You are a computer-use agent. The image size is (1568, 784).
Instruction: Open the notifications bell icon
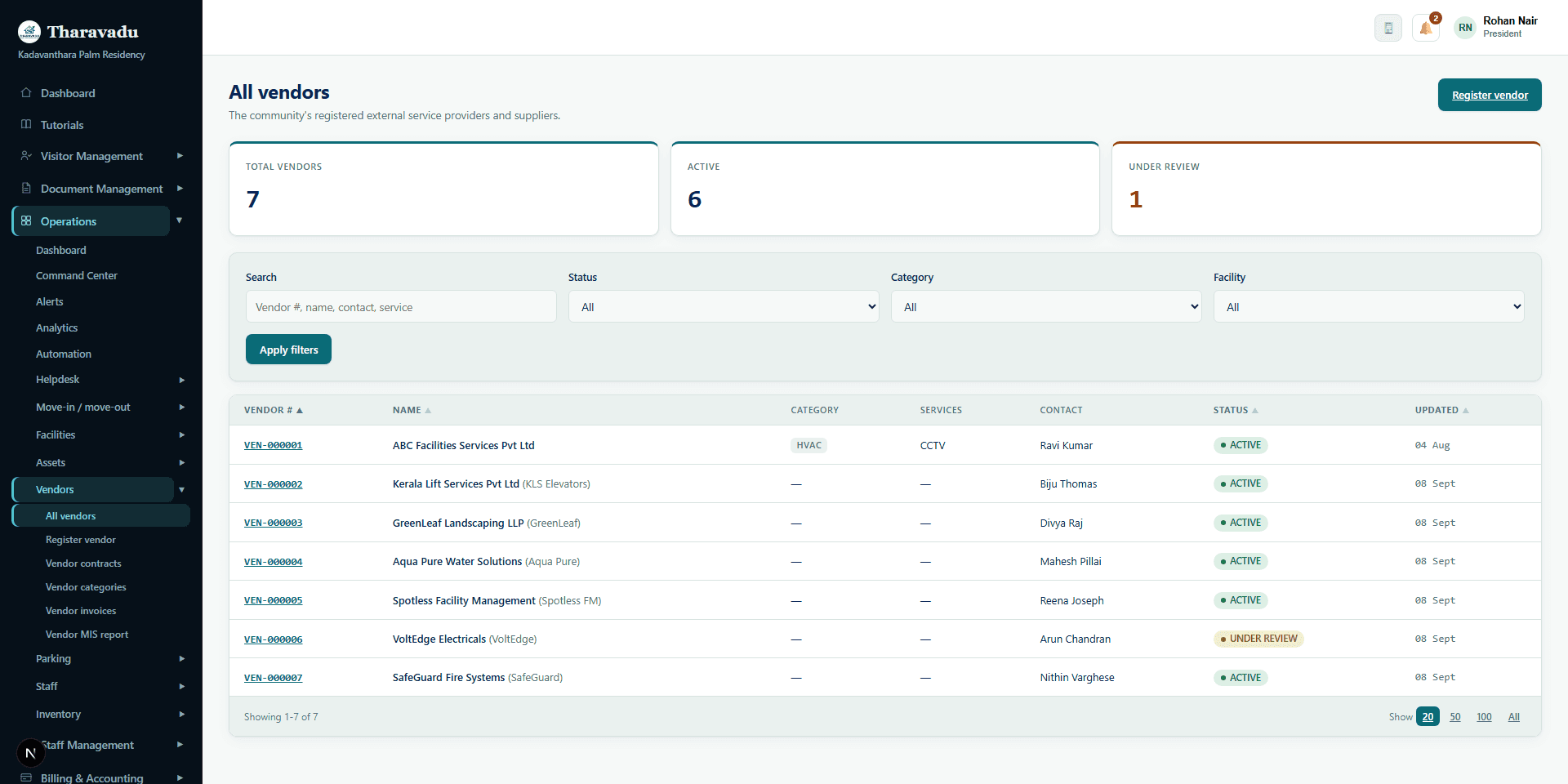click(x=1425, y=28)
